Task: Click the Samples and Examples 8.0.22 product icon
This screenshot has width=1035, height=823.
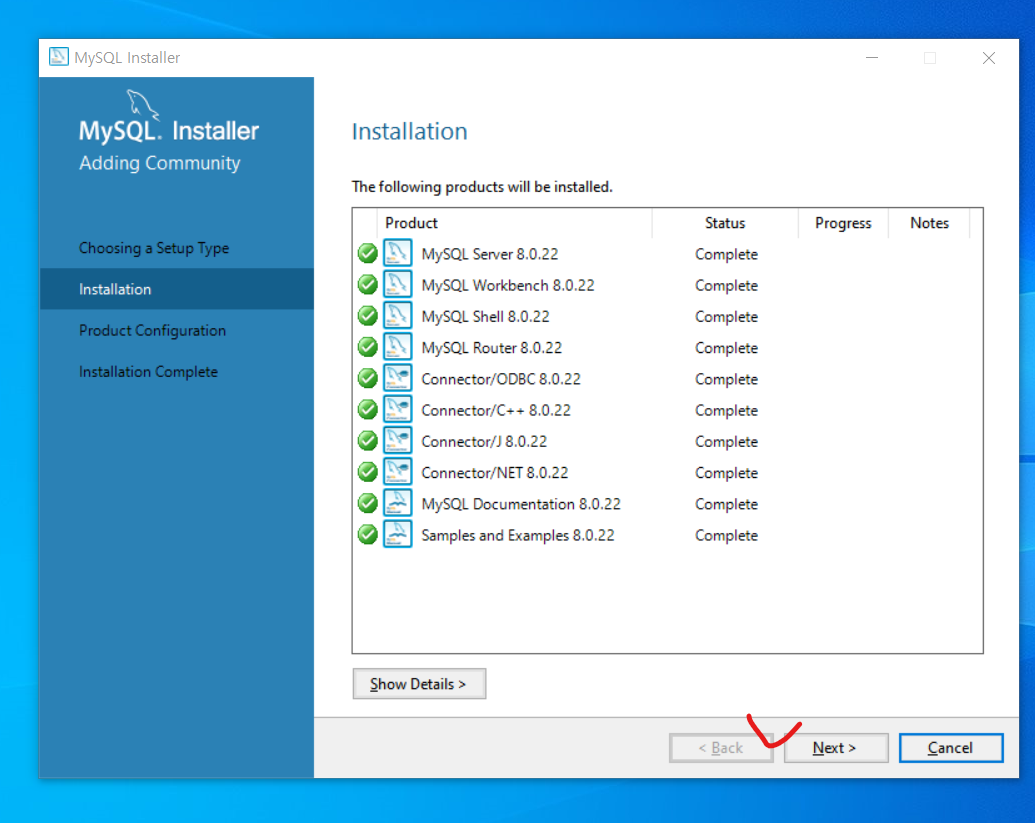Action: [x=397, y=535]
